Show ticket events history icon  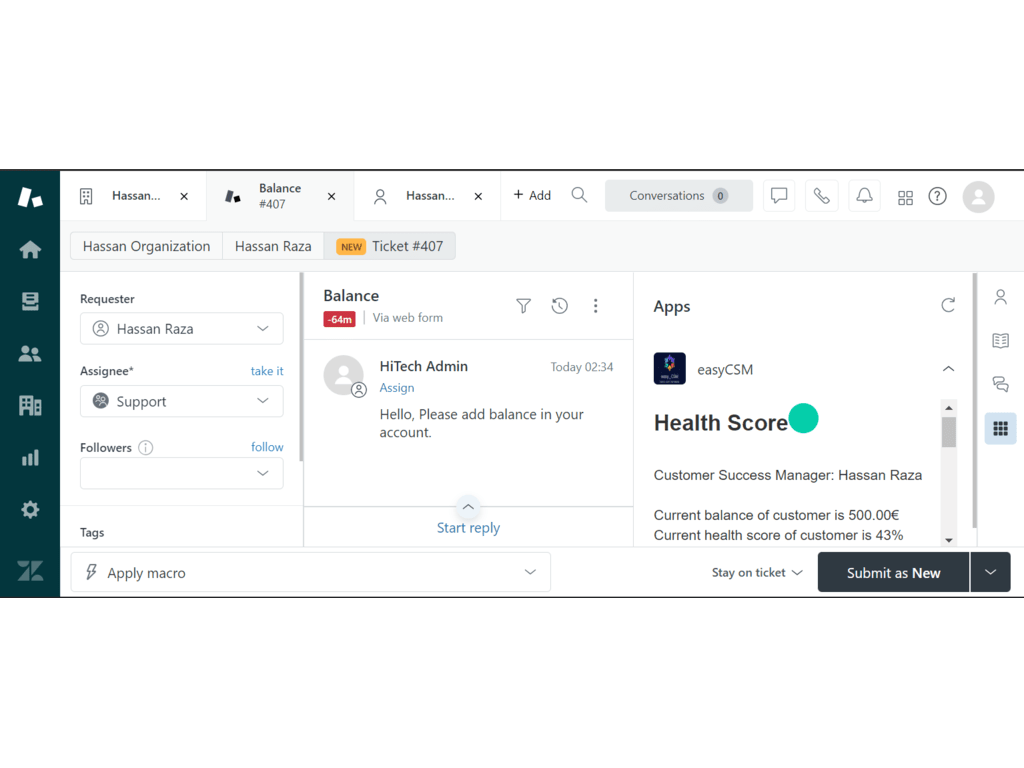point(560,306)
